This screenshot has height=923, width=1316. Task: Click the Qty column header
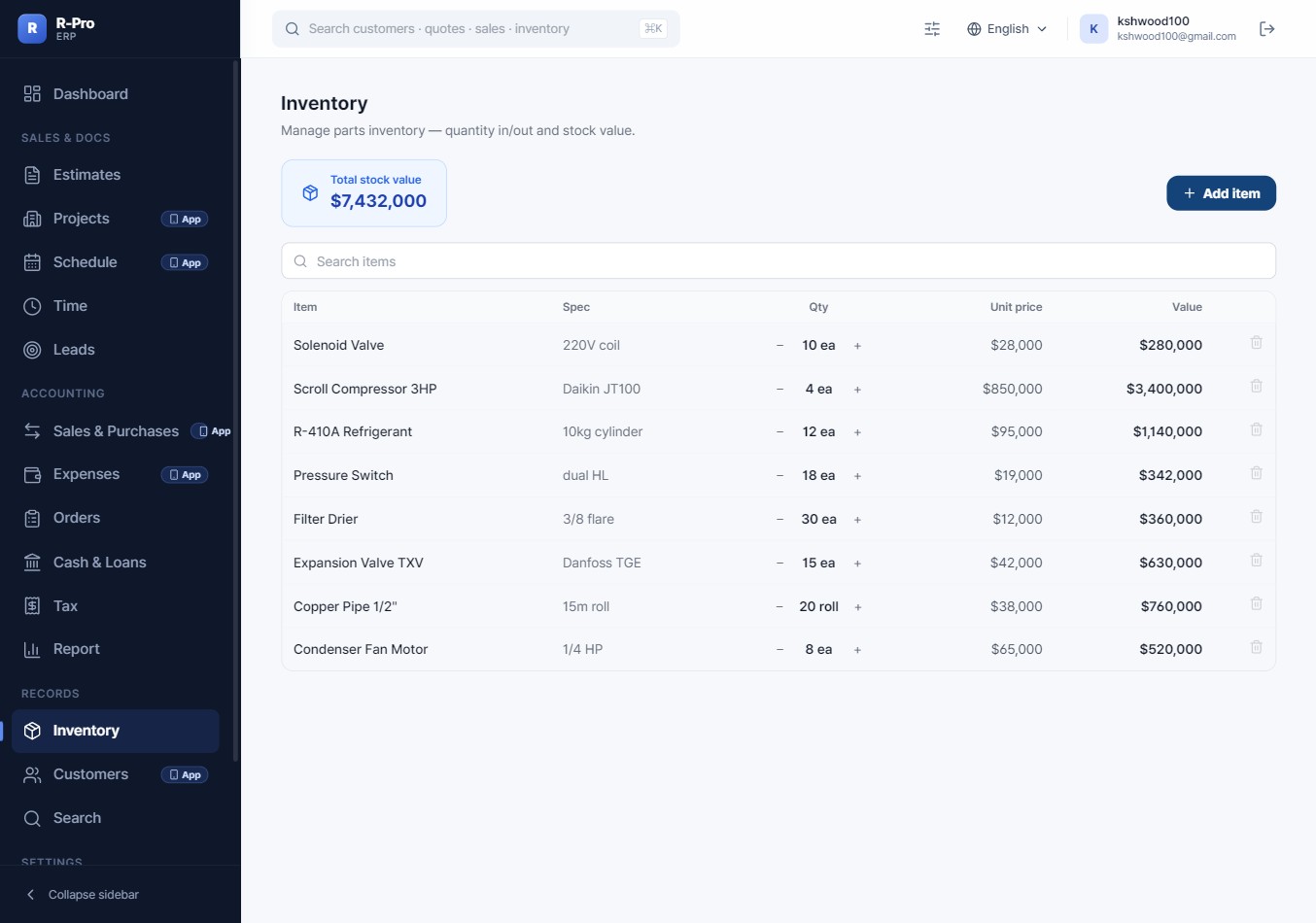(818, 307)
